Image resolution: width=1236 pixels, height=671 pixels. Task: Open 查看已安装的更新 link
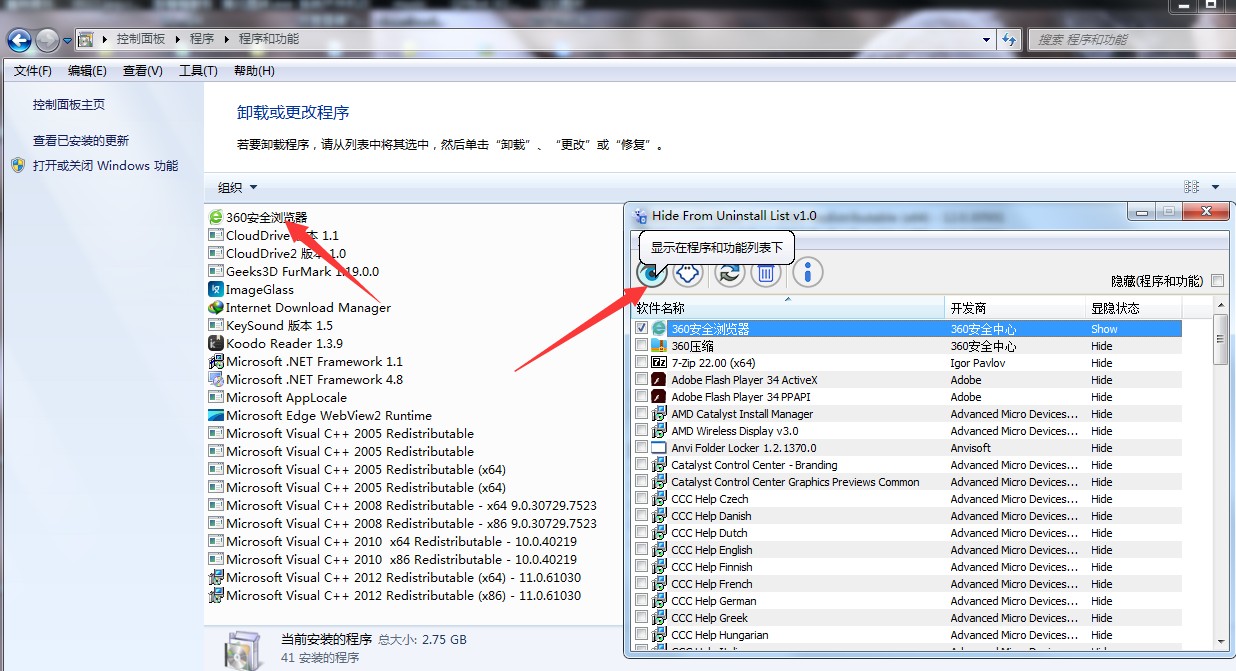81,140
